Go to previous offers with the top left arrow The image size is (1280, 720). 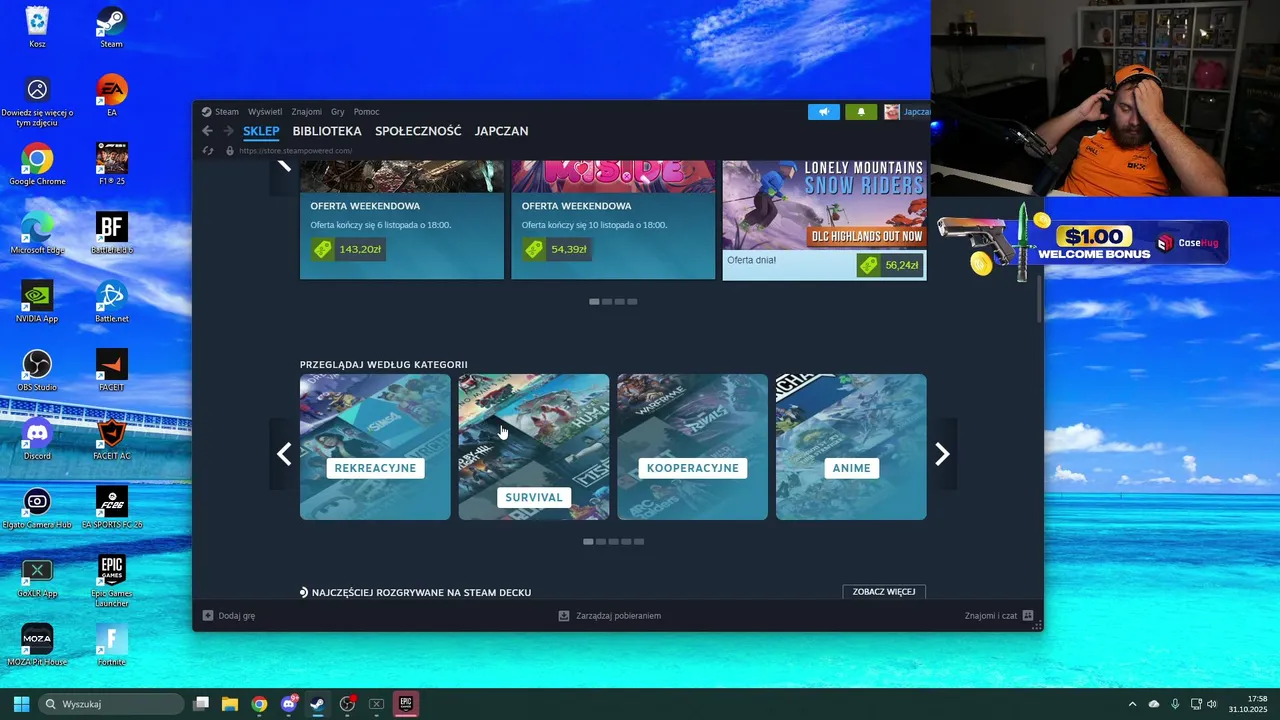pos(284,166)
